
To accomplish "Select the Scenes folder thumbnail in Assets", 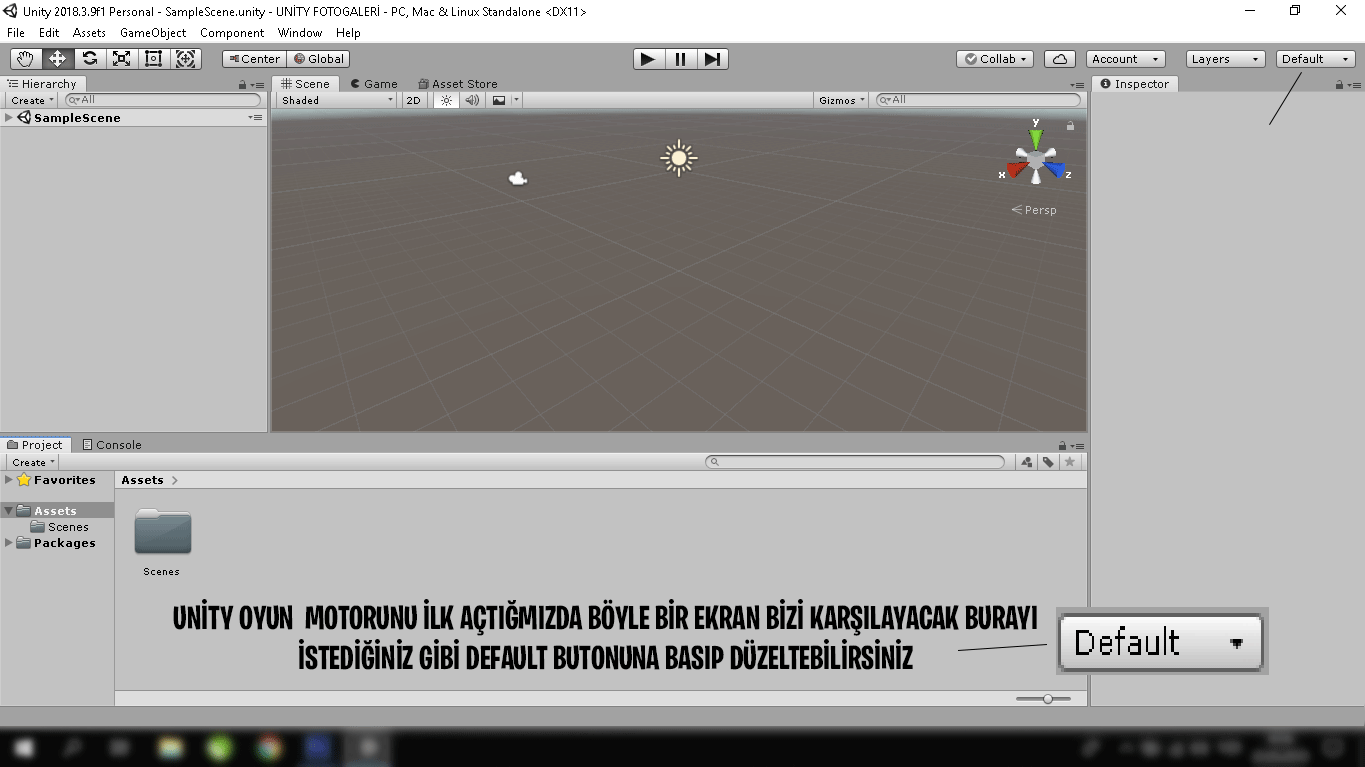I will (x=162, y=531).
